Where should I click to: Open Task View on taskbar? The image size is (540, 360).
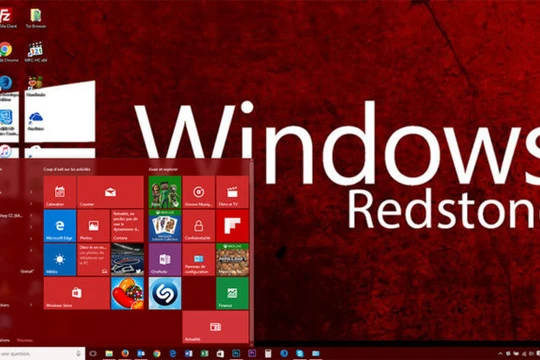point(93,353)
